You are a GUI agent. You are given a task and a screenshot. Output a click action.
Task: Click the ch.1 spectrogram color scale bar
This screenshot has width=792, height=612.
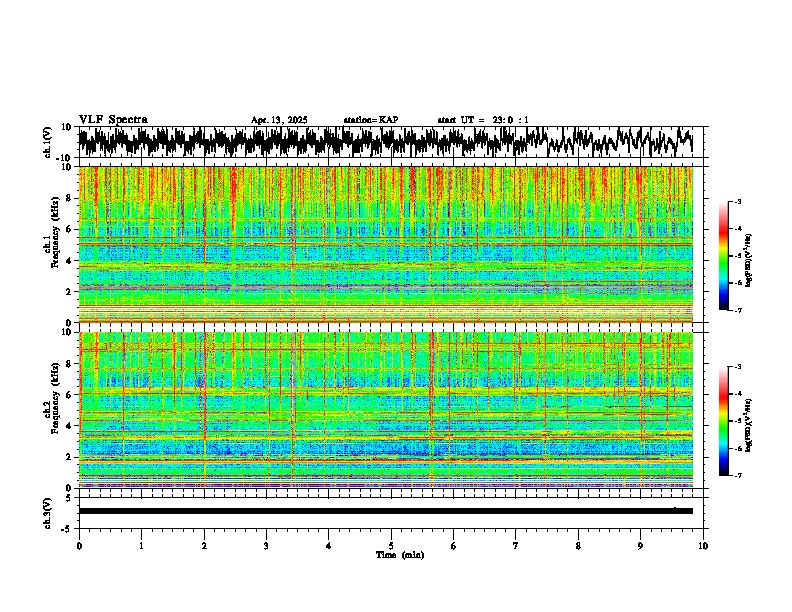click(x=723, y=256)
